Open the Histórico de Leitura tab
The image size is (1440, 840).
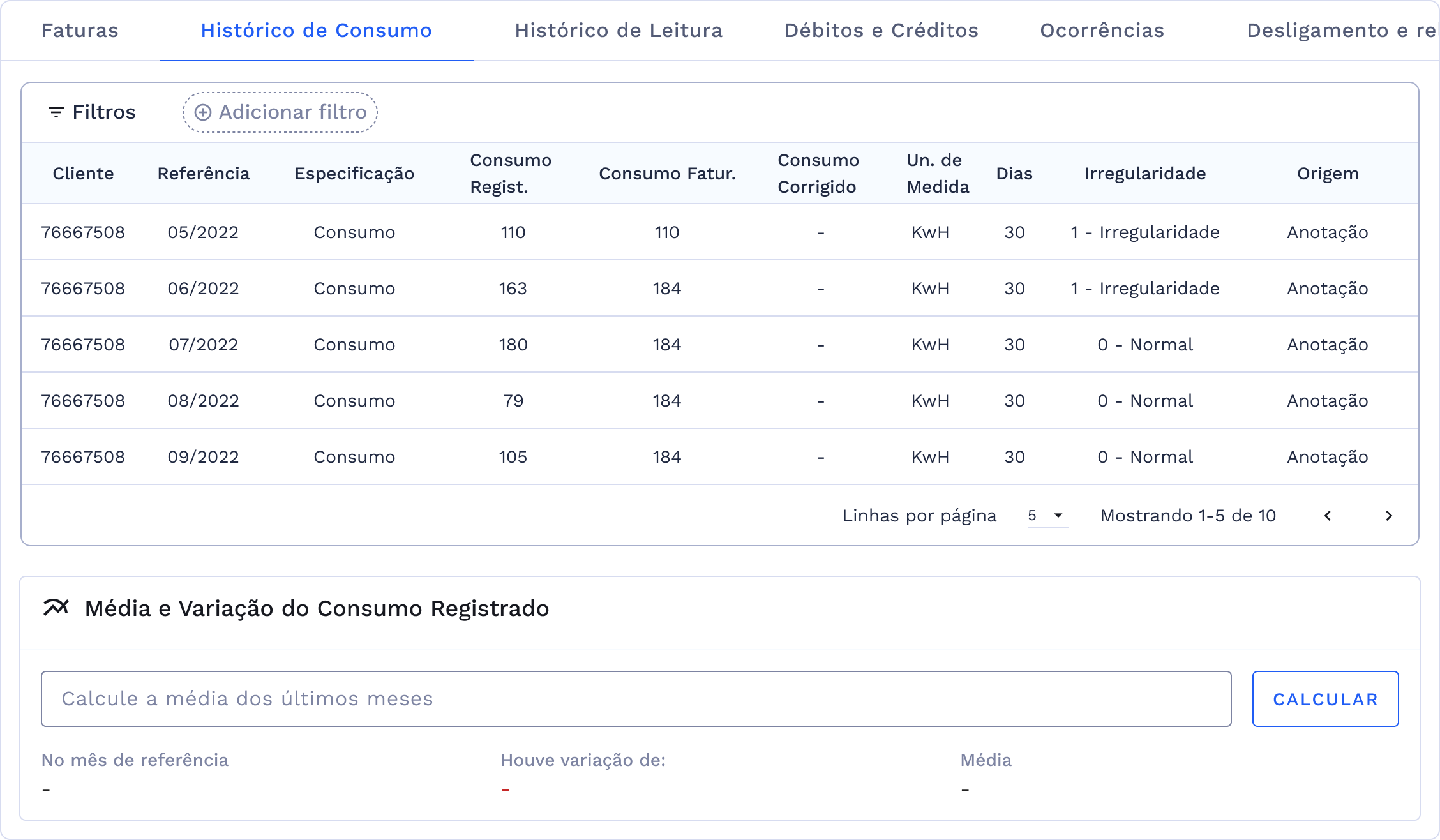[618, 30]
